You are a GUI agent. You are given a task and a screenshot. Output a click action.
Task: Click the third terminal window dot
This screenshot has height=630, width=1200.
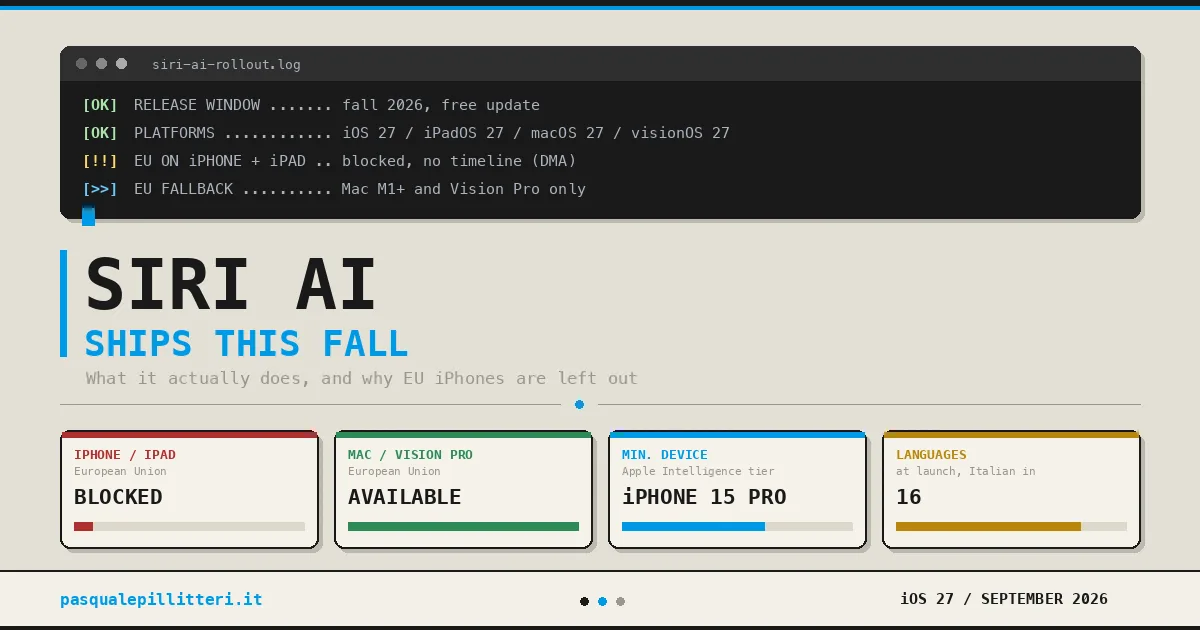[122, 64]
